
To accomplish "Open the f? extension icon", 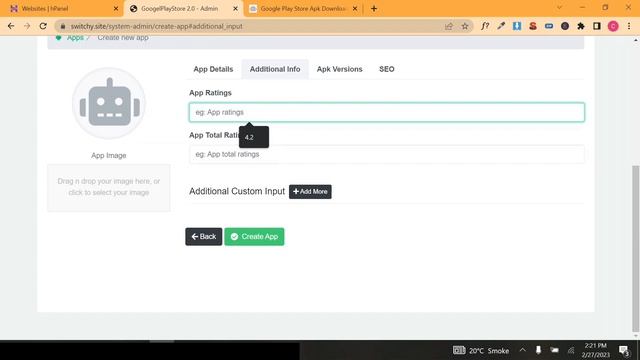I will (x=485, y=26).
